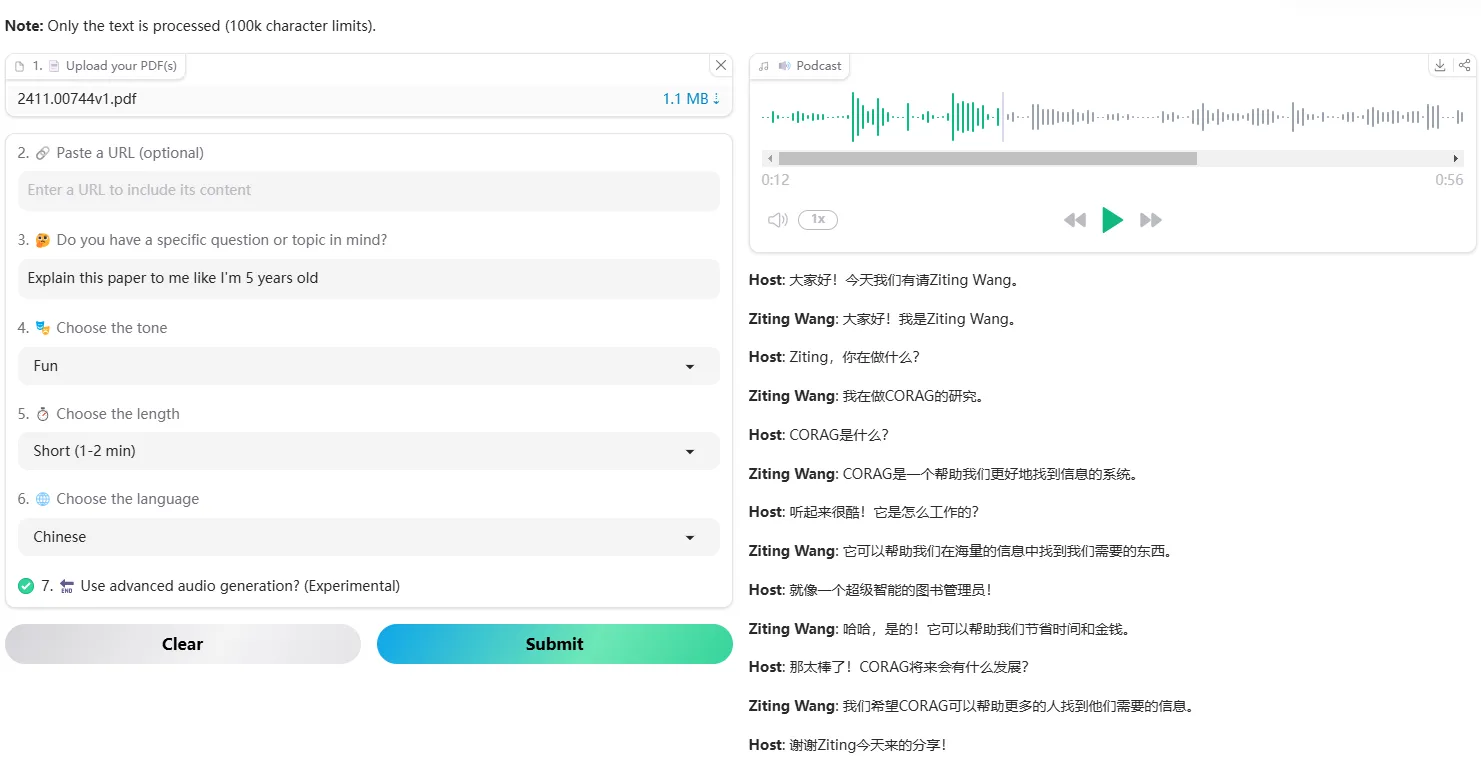Focus the Paste a URL input field
The width and height of the screenshot is (1481, 768).
click(369, 190)
